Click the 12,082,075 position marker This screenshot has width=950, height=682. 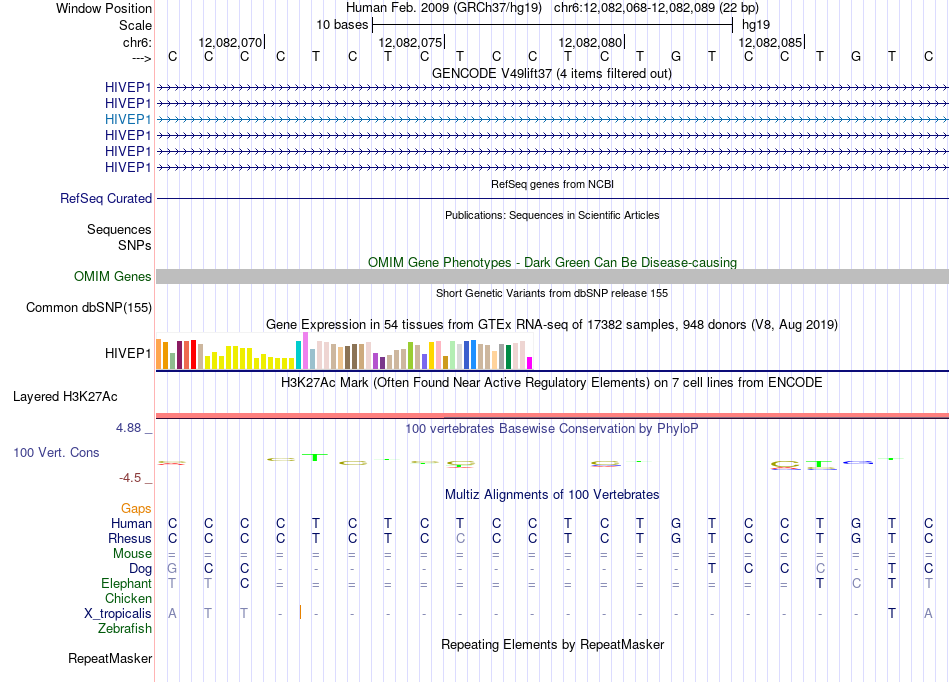point(411,42)
